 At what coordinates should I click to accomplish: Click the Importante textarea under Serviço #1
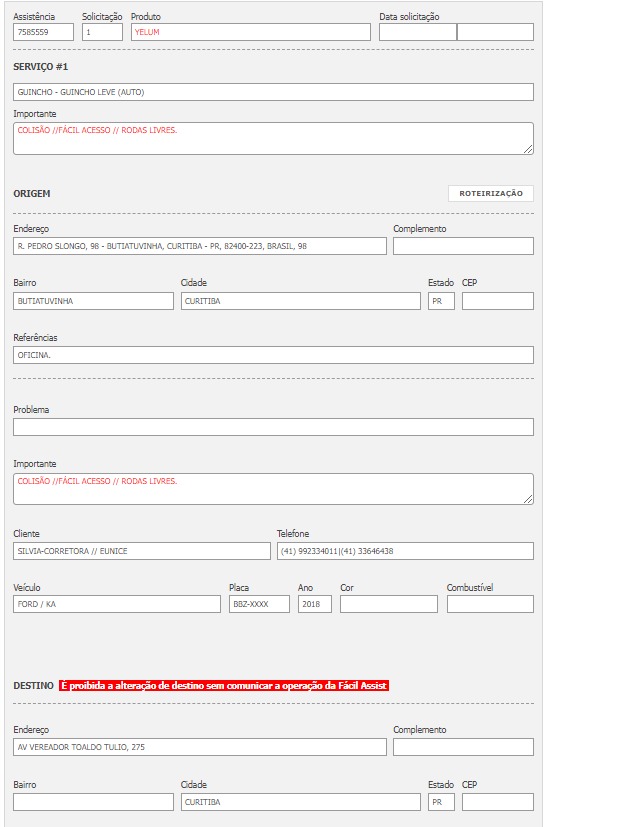click(x=273, y=139)
